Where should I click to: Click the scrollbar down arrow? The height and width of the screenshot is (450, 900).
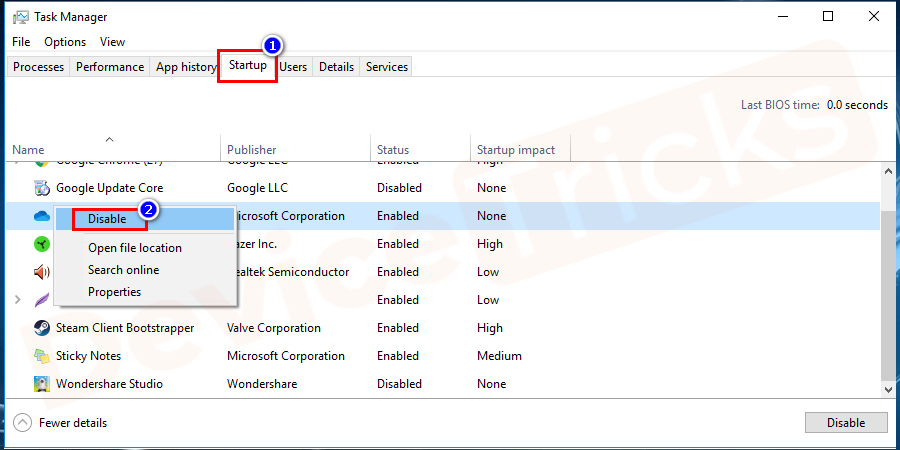click(887, 390)
